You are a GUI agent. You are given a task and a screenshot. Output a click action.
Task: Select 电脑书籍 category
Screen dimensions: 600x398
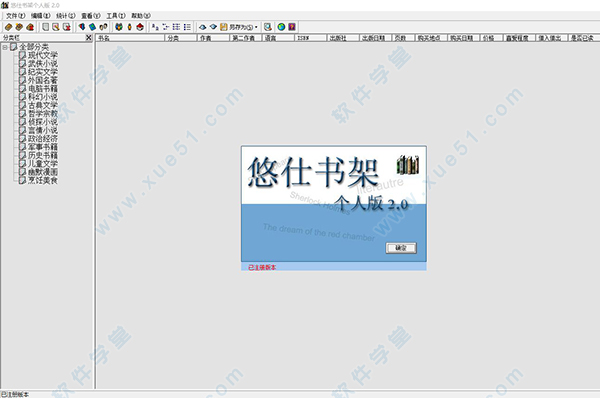coord(42,89)
